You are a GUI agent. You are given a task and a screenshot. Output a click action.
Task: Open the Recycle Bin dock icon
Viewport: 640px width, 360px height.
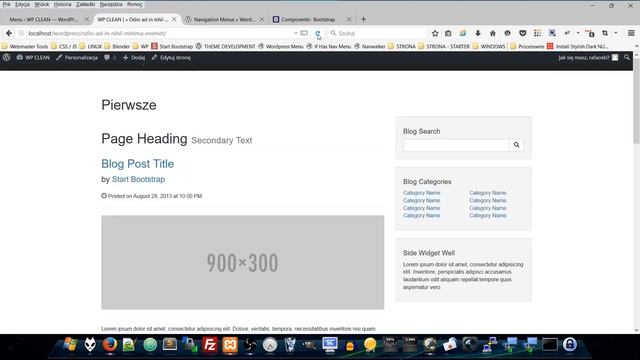pos(290,345)
